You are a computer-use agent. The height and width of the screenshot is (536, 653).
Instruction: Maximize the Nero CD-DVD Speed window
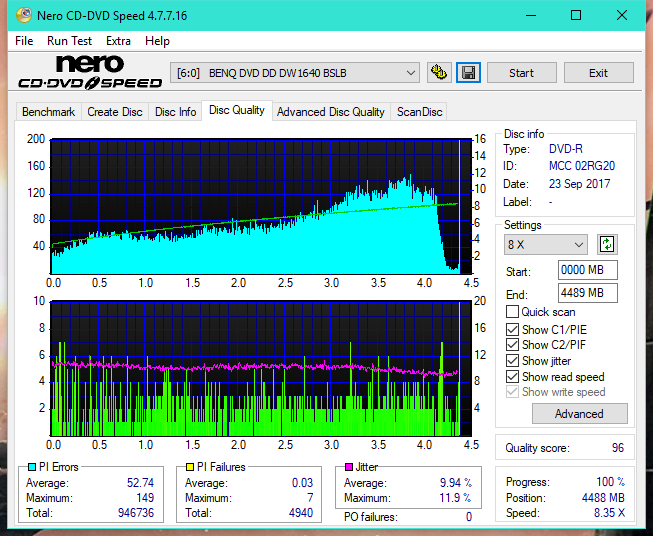point(576,15)
